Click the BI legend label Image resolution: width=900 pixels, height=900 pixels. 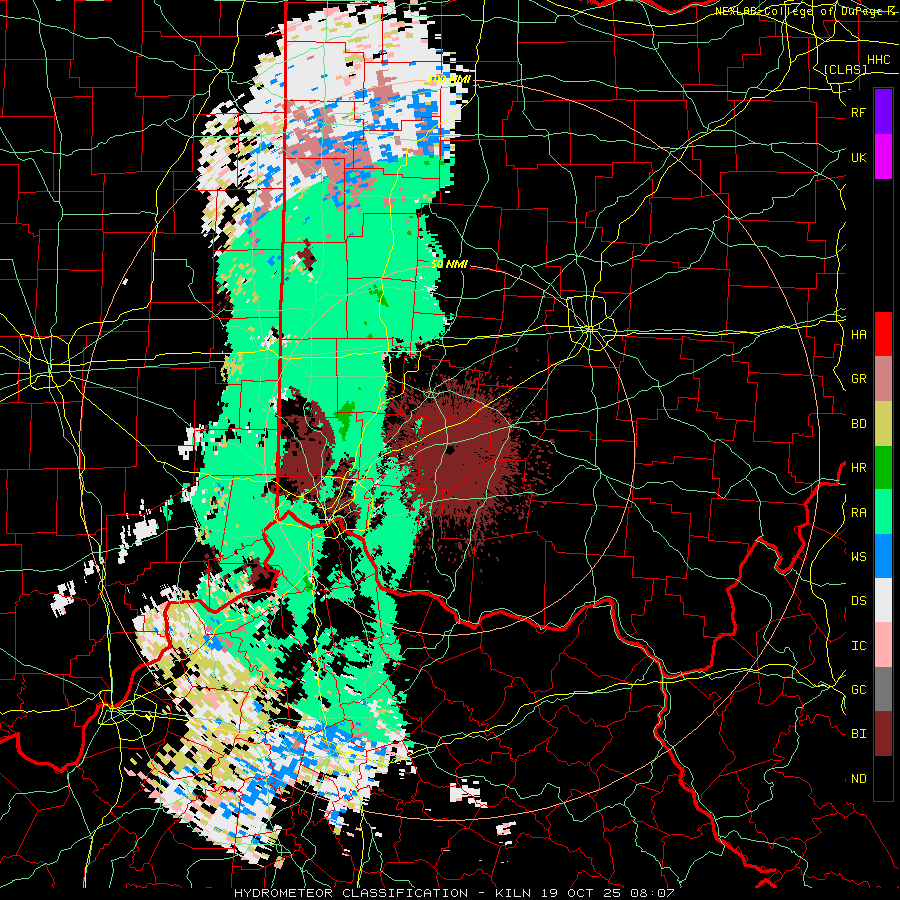click(859, 734)
